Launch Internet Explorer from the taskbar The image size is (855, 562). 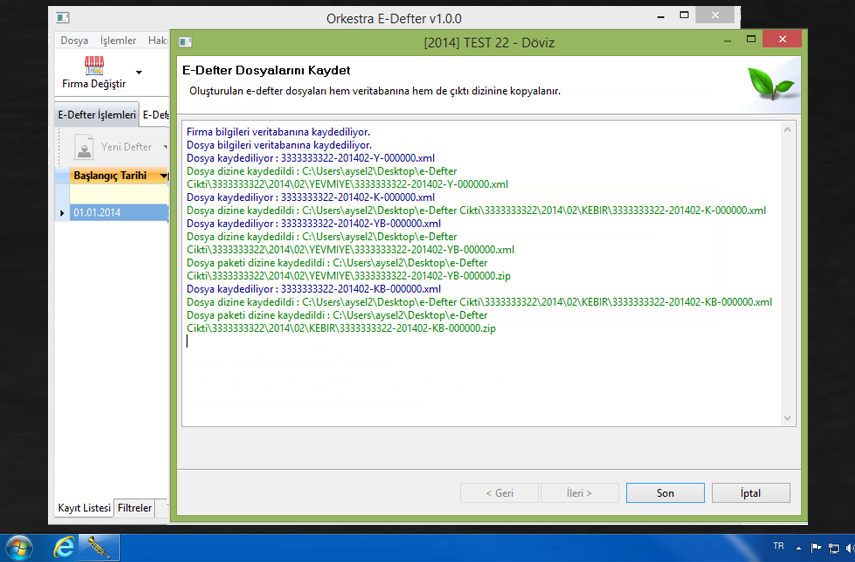coord(62,547)
